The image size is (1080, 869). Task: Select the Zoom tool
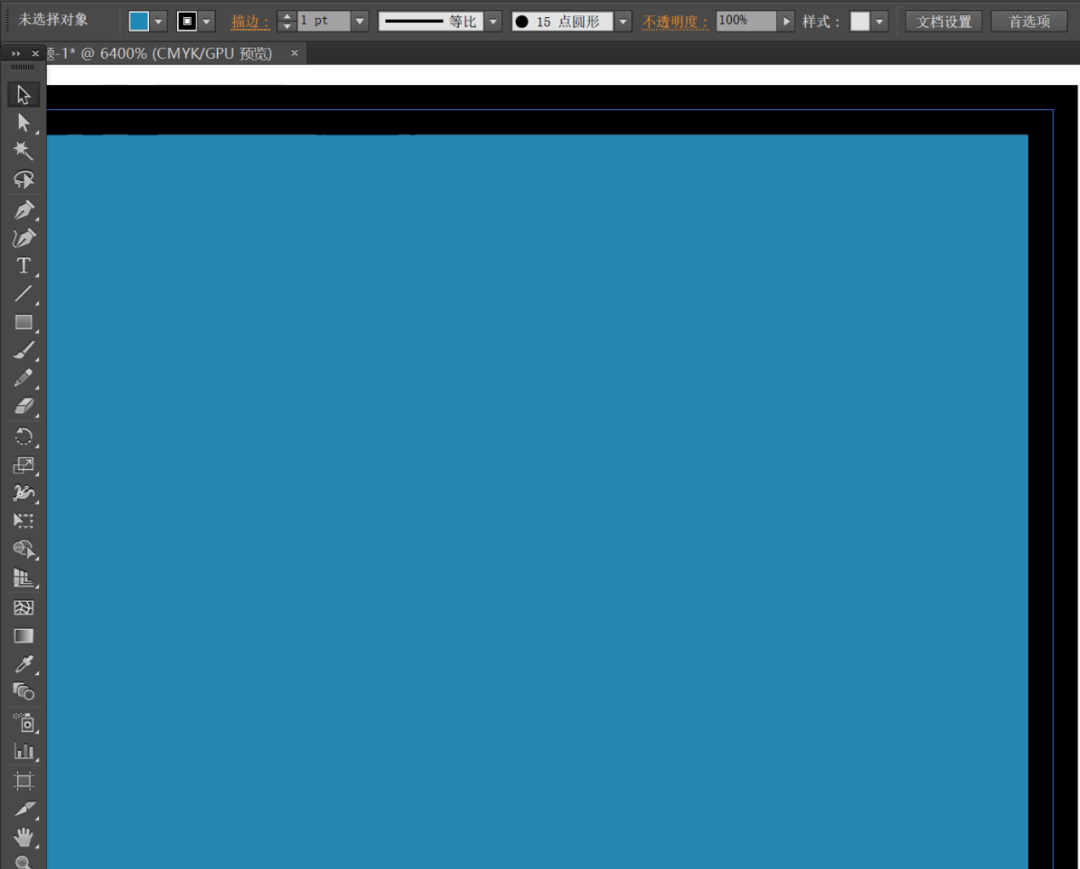[x=23, y=861]
